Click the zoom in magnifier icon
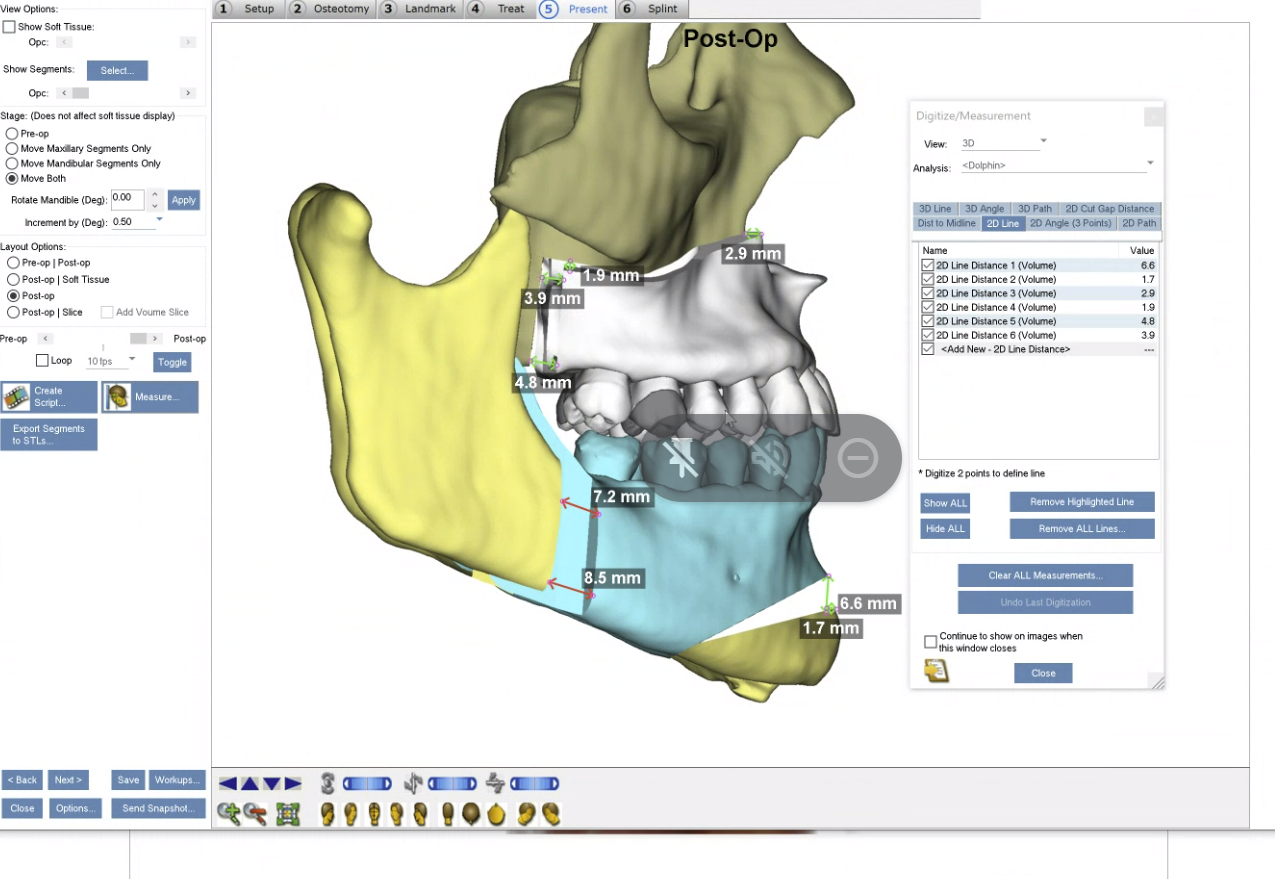Image resolution: width=1275 pixels, height=879 pixels. [228, 814]
